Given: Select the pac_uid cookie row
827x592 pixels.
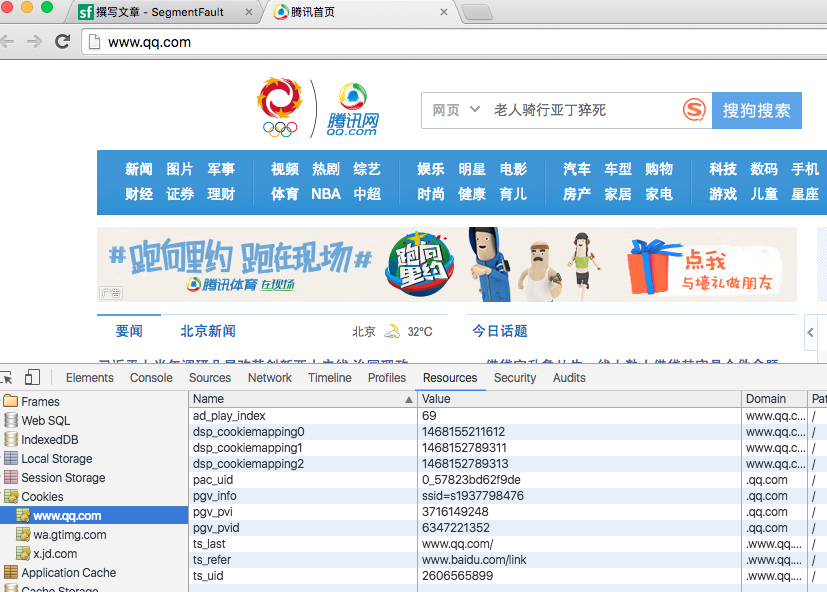Looking at the screenshot, I should click(506, 480).
